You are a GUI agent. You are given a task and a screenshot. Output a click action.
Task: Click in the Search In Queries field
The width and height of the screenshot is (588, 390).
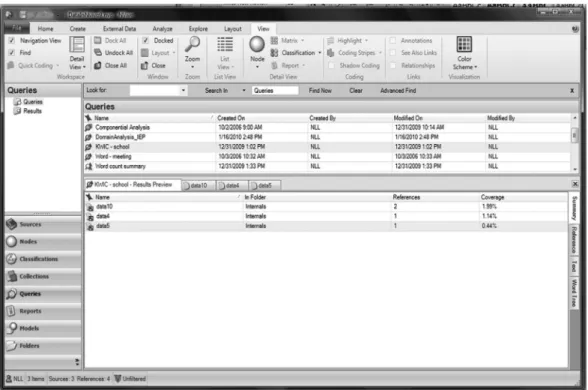point(275,90)
